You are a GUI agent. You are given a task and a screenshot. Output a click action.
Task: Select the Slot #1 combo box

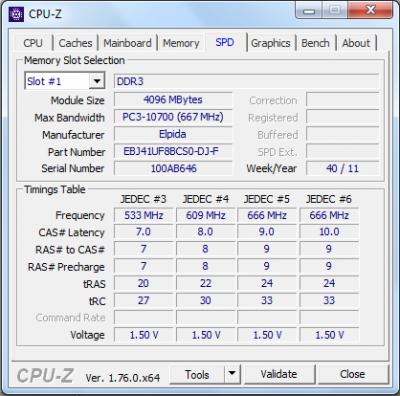click(x=65, y=81)
